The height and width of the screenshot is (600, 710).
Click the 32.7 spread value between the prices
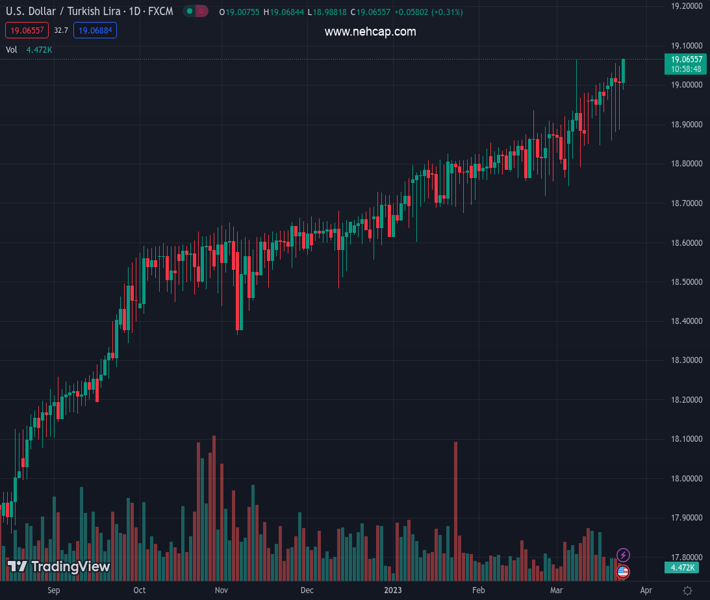(61, 31)
